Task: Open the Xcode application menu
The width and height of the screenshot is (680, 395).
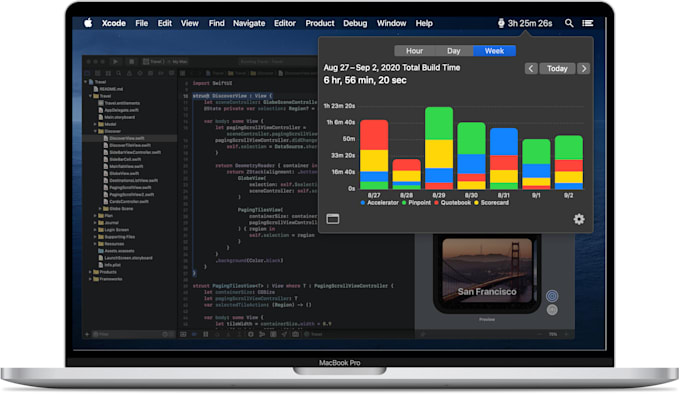Action: click(x=114, y=23)
